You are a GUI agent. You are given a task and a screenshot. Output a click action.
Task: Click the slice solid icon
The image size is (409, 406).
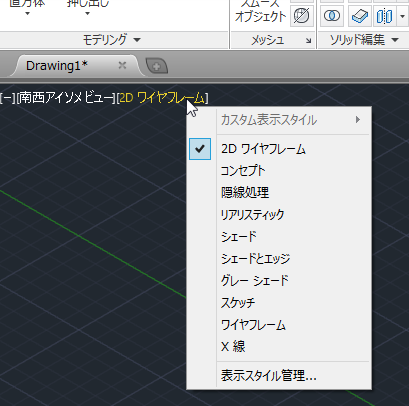(360, 16)
